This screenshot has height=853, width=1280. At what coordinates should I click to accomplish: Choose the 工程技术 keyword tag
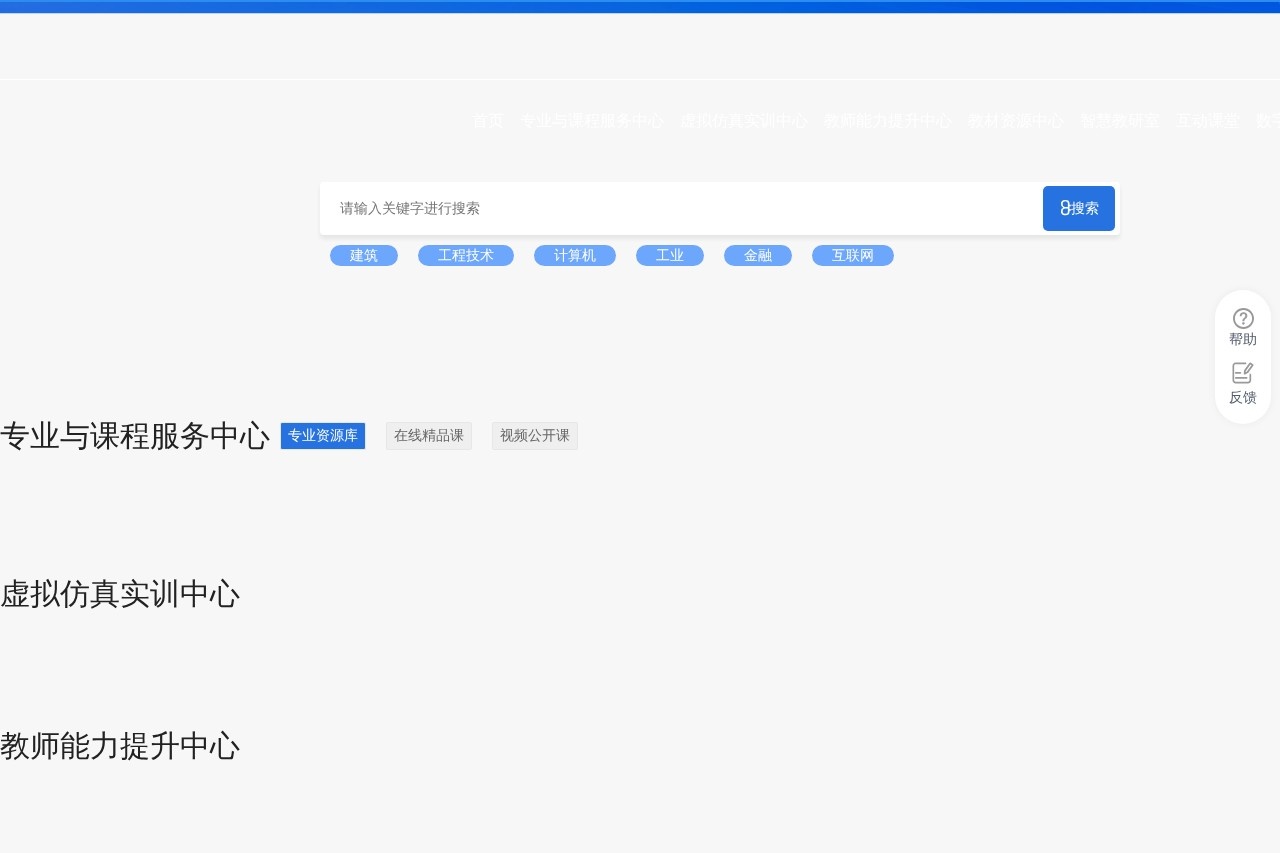466,256
